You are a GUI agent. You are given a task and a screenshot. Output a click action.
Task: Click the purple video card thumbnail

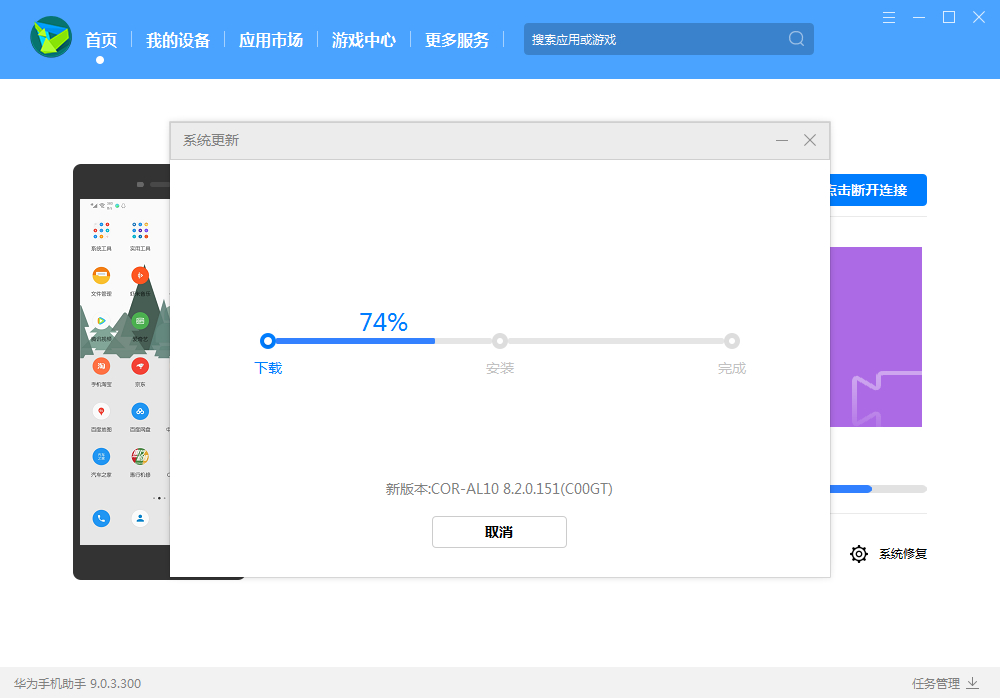(x=876, y=337)
